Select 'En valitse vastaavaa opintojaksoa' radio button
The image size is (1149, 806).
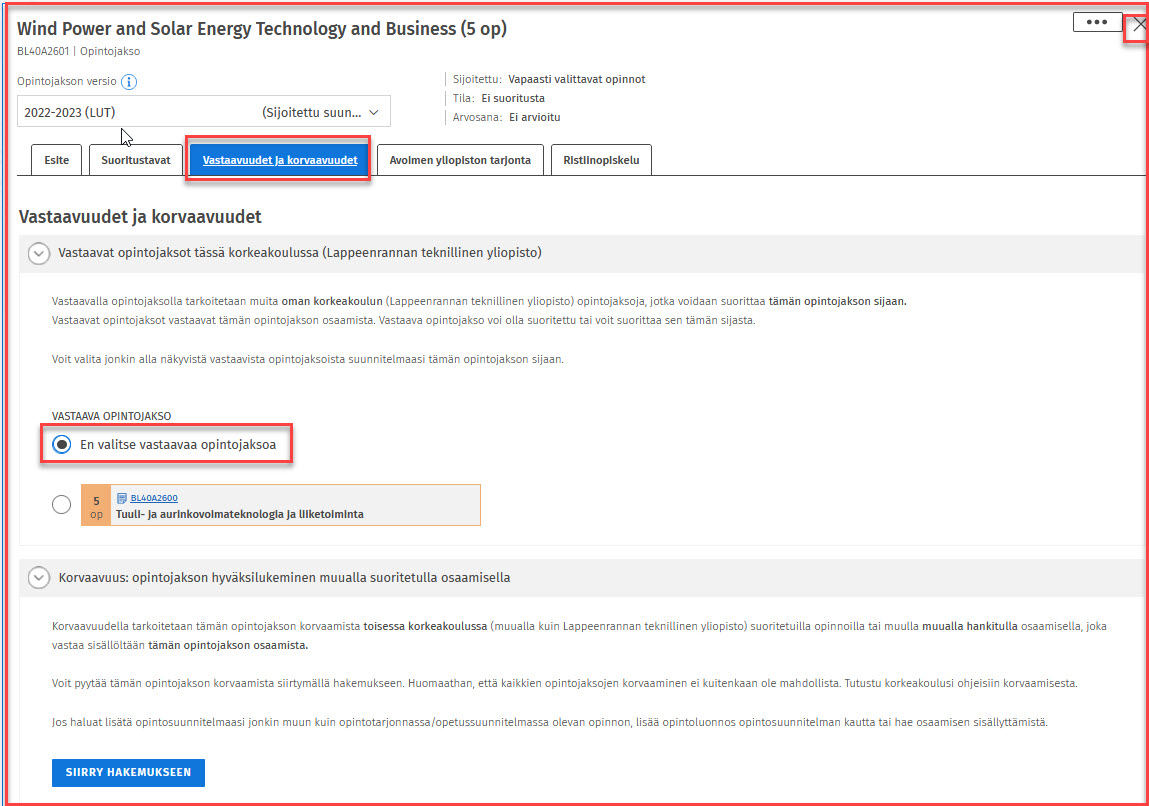(x=62, y=445)
